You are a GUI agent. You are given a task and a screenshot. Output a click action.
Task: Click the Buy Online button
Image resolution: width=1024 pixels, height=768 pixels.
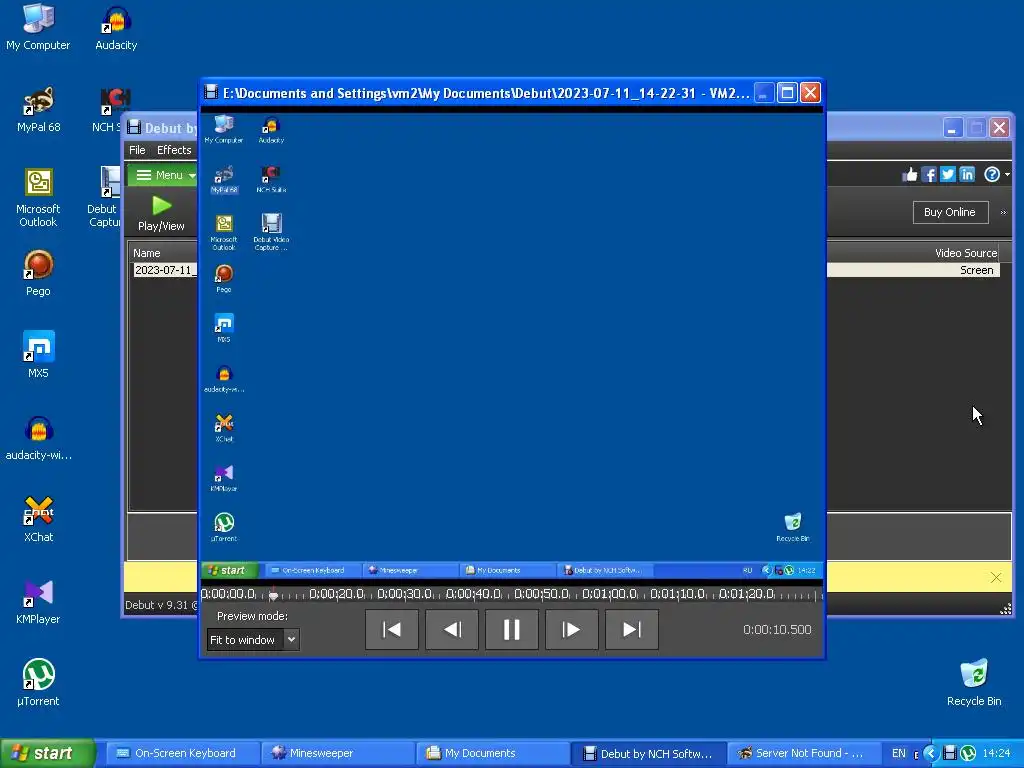pos(950,212)
